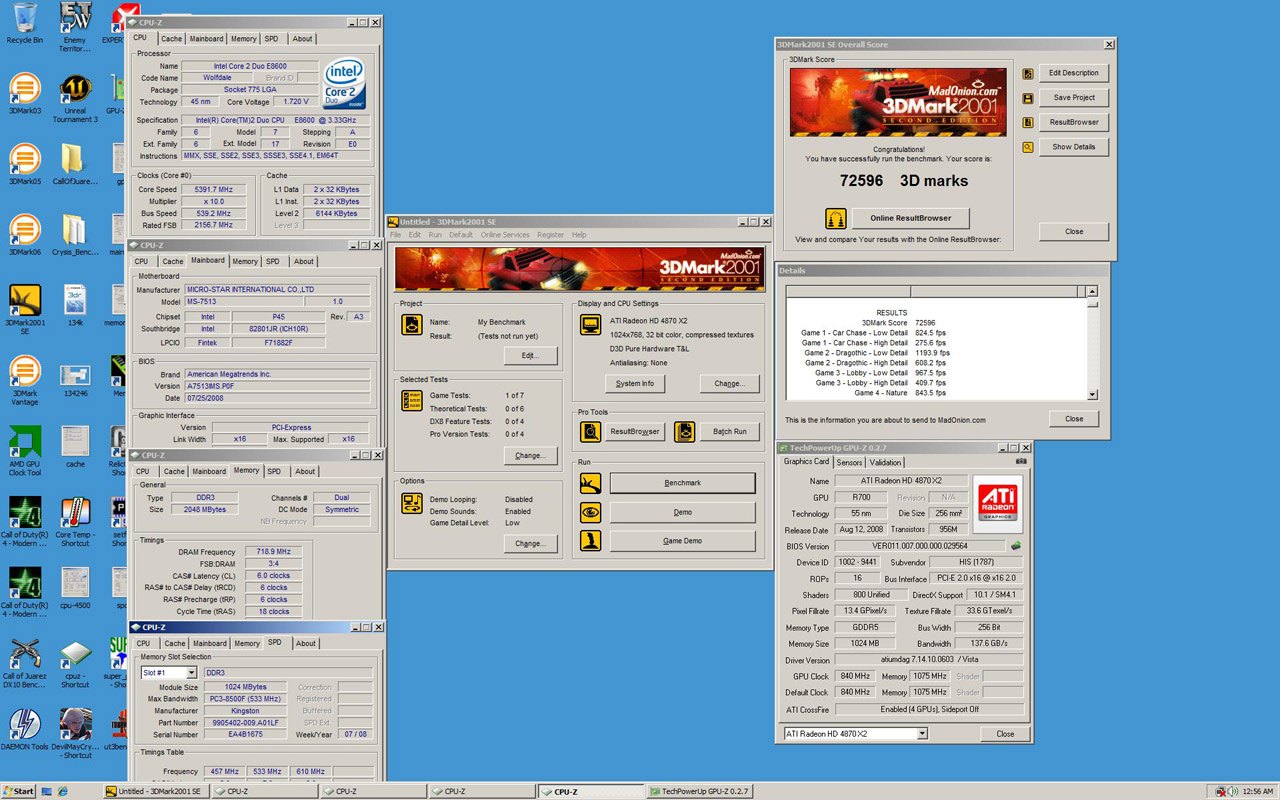The height and width of the screenshot is (800, 1280).
Task: Click the Batch Run button
Action: tap(729, 431)
